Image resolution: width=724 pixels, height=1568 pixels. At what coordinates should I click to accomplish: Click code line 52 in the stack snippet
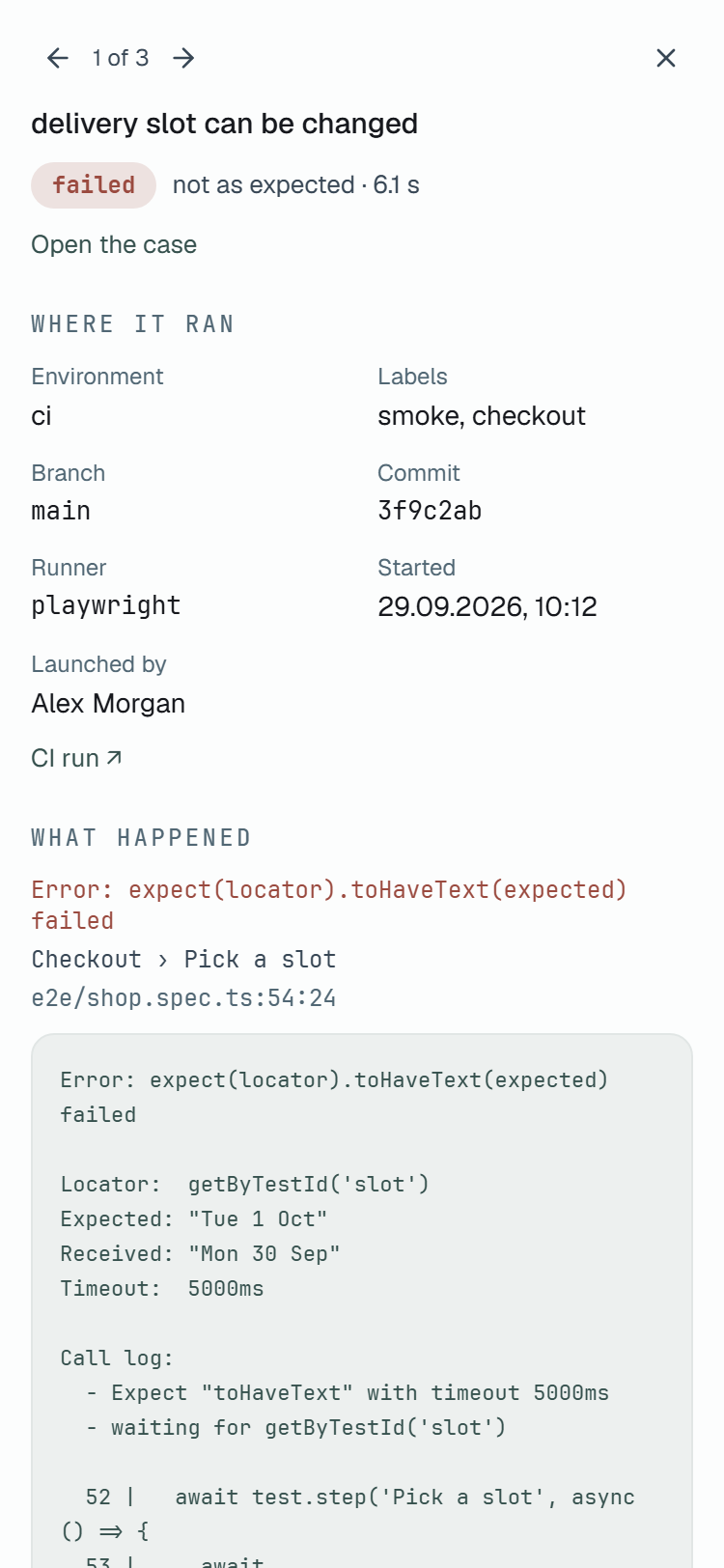coord(348,1515)
